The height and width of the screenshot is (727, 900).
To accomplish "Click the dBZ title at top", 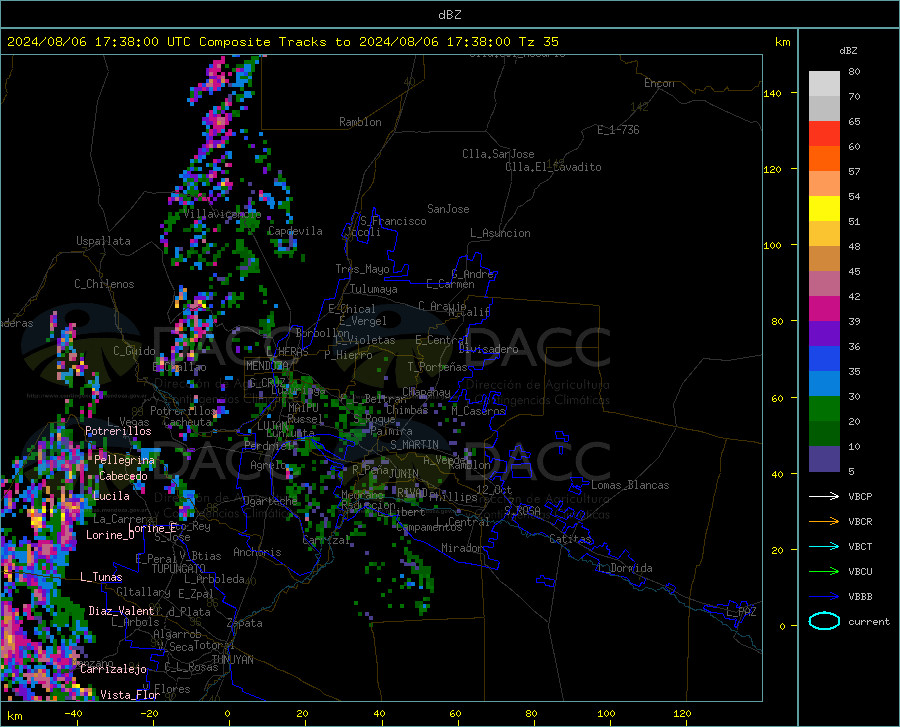I will tap(449, 15).
